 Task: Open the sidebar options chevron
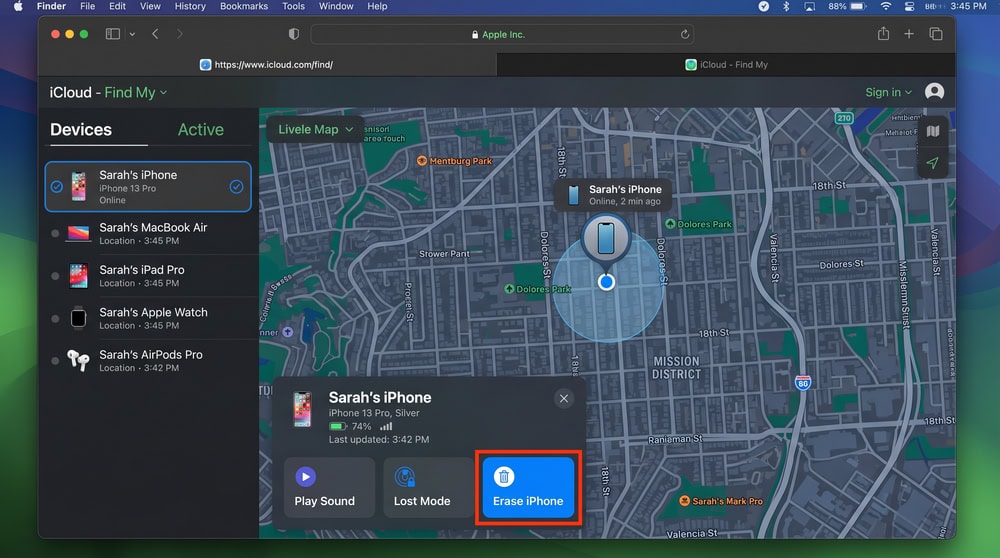point(132,34)
